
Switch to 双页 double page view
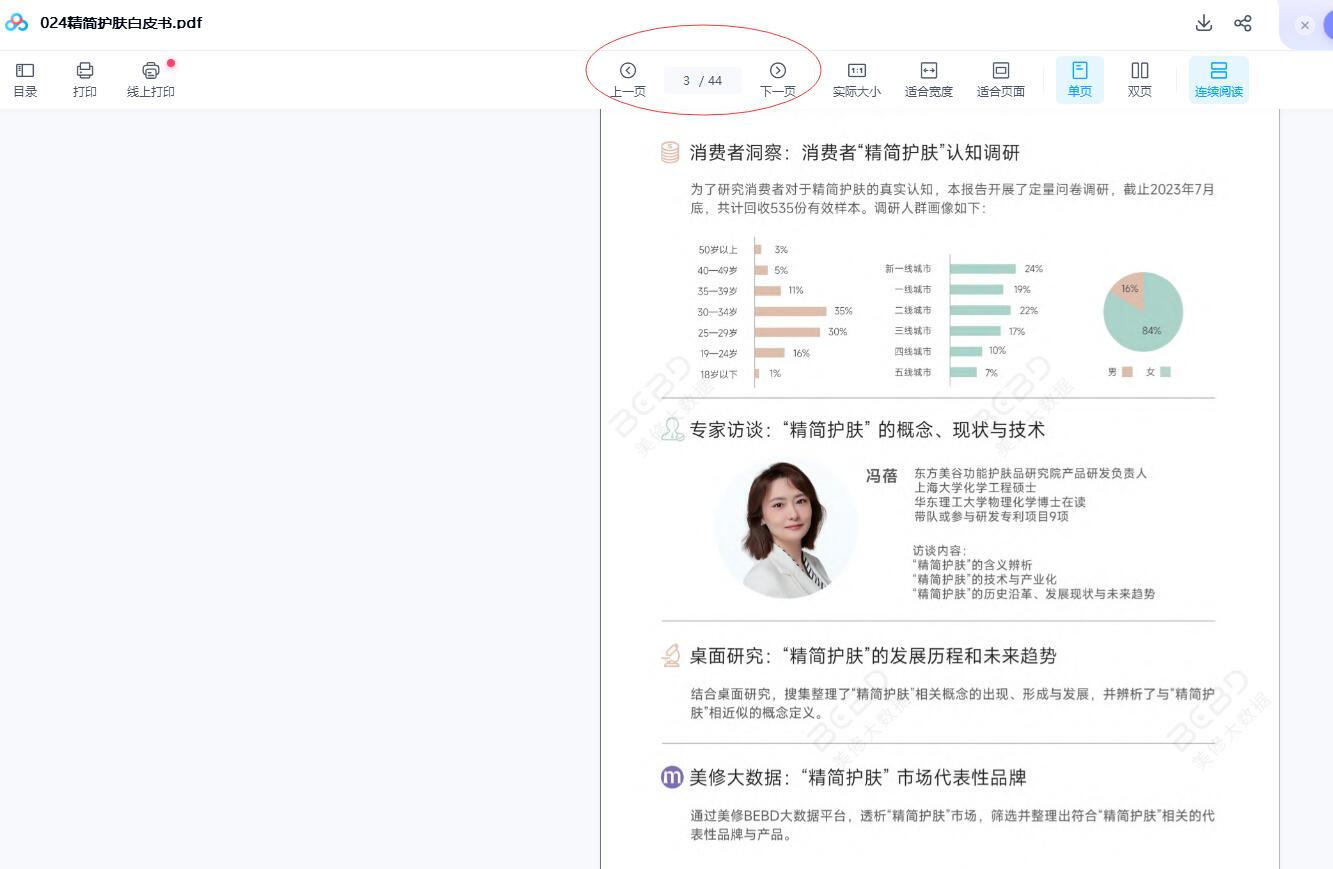click(x=1140, y=79)
